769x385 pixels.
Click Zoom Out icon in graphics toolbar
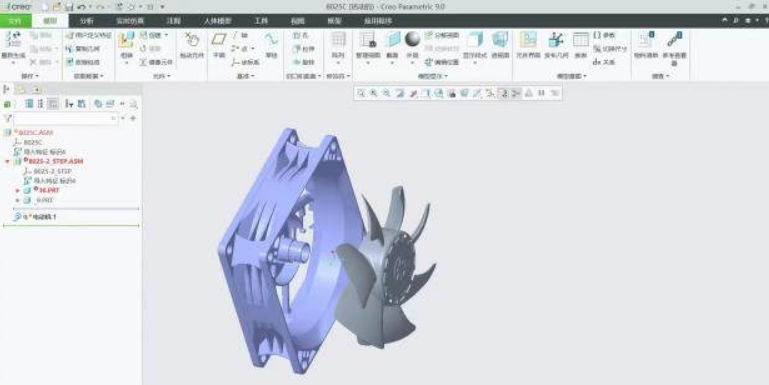pyautogui.click(x=386, y=93)
